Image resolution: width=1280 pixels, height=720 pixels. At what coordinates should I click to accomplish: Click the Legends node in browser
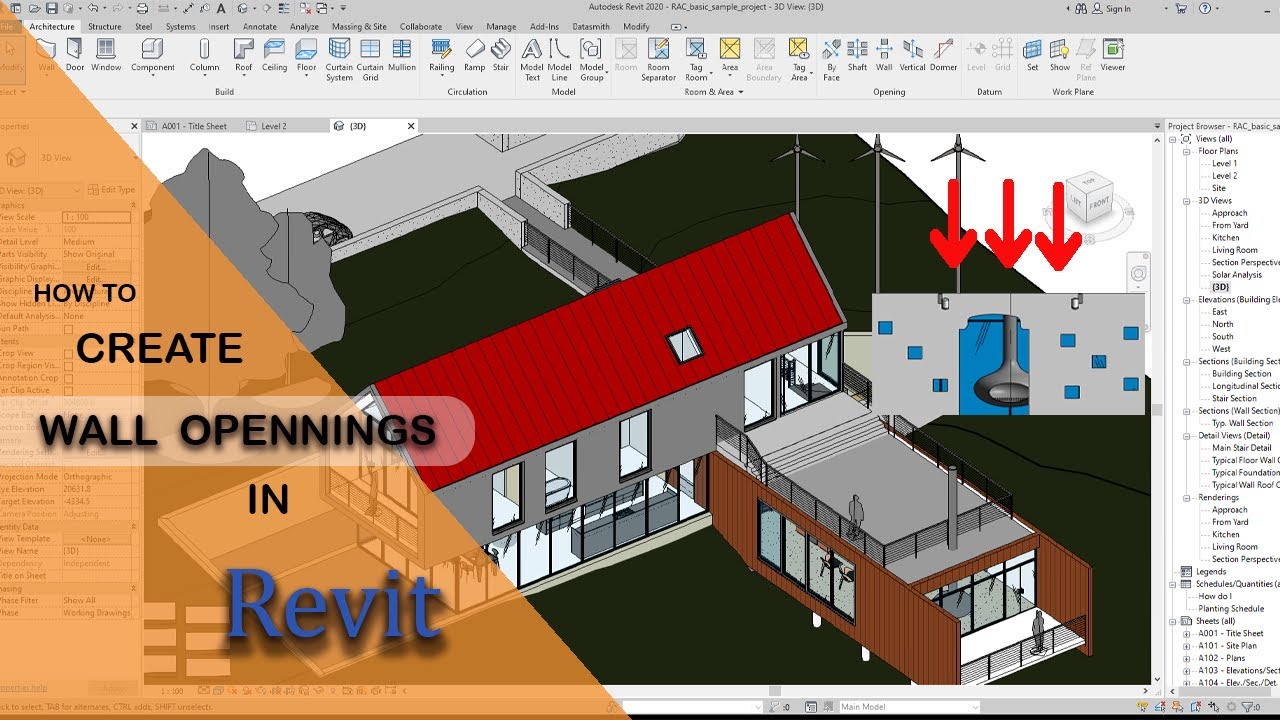click(1211, 572)
